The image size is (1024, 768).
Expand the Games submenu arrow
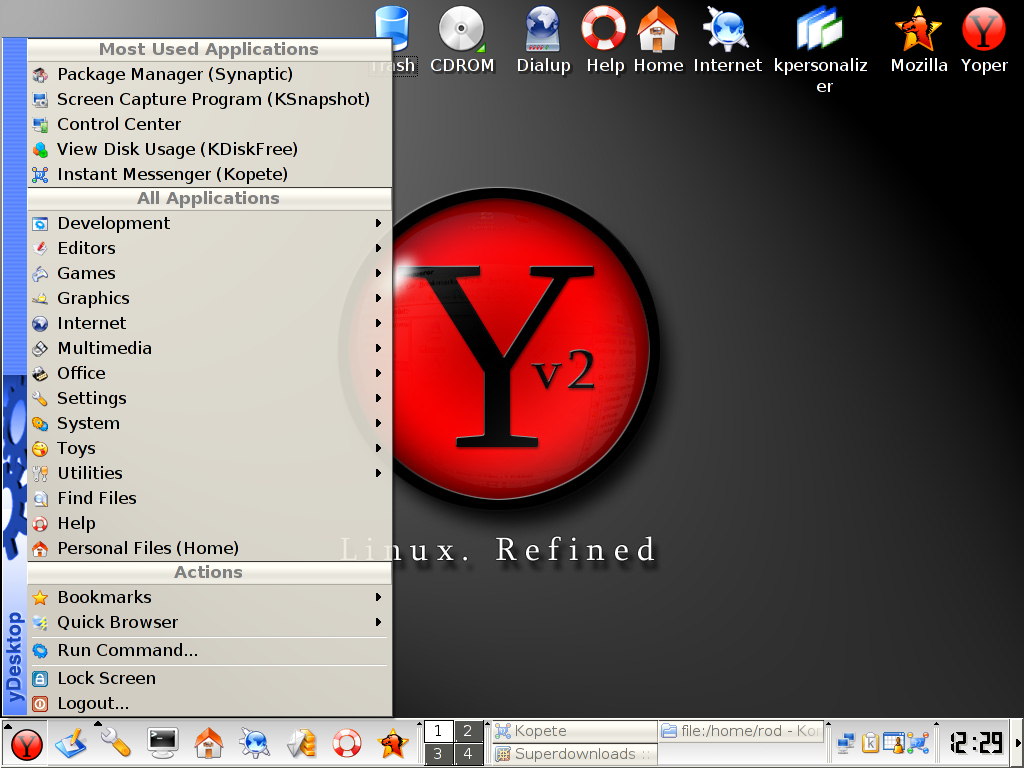pyautogui.click(x=378, y=273)
